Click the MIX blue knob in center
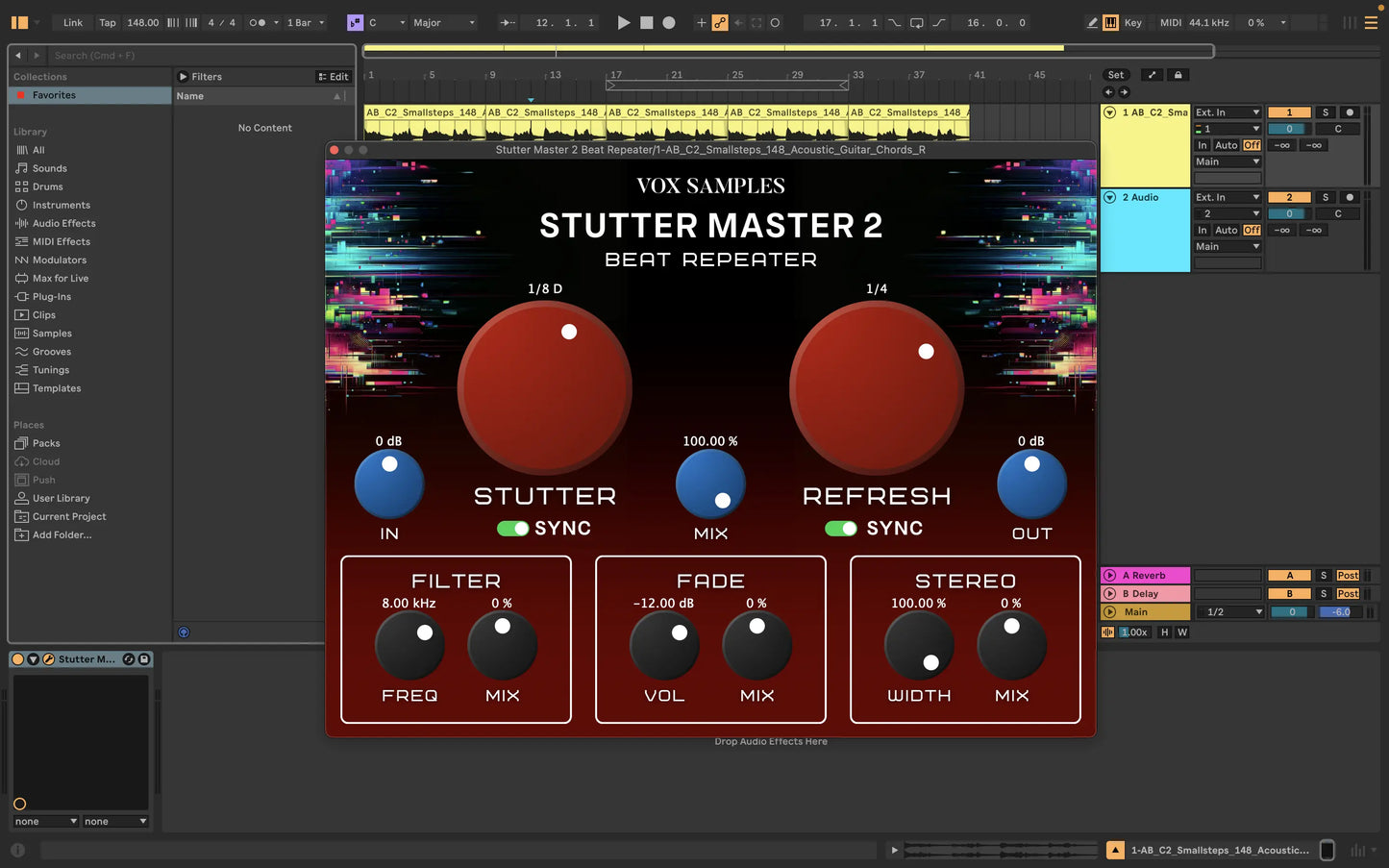 tap(711, 484)
